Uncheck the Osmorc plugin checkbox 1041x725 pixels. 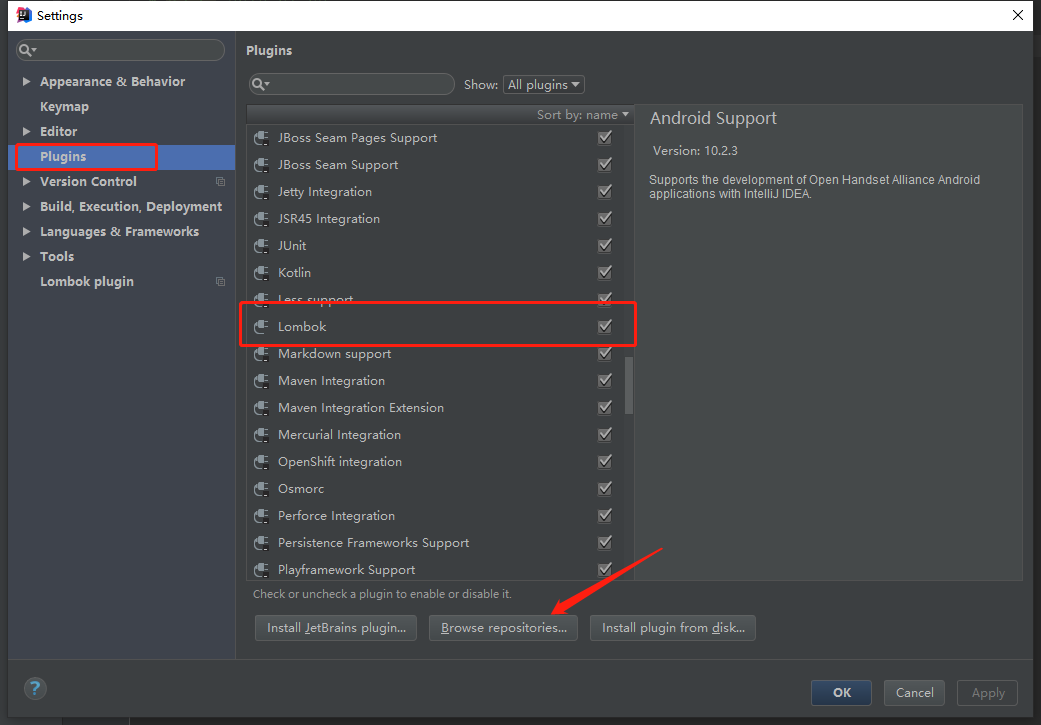605,488
